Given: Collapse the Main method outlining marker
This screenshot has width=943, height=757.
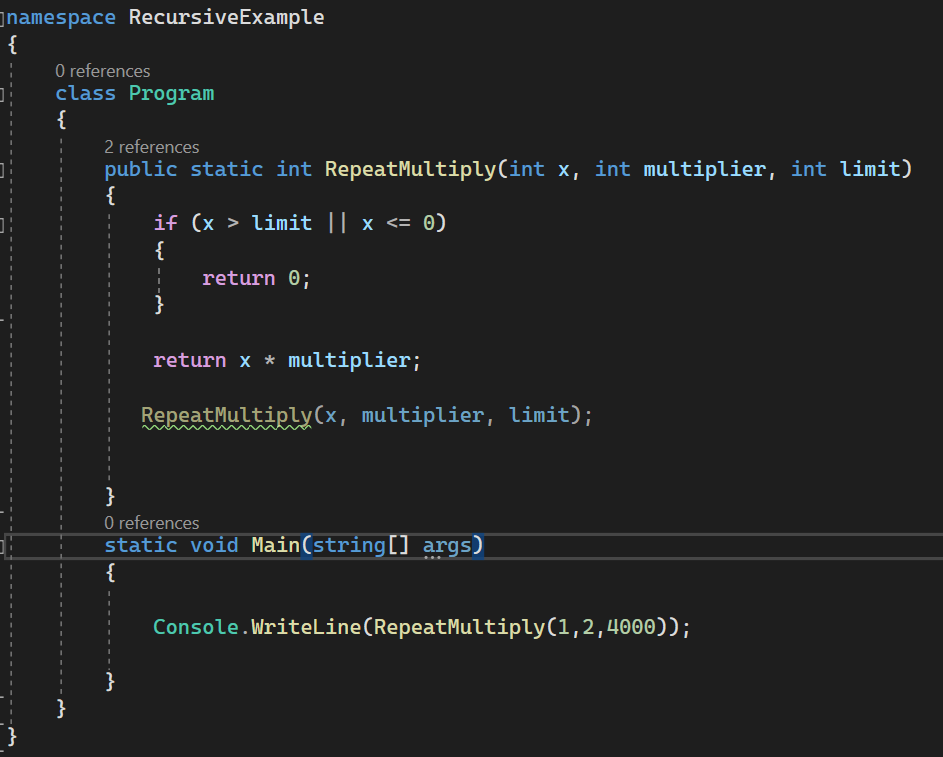Looking at the screenshot, I should [2, 546].
